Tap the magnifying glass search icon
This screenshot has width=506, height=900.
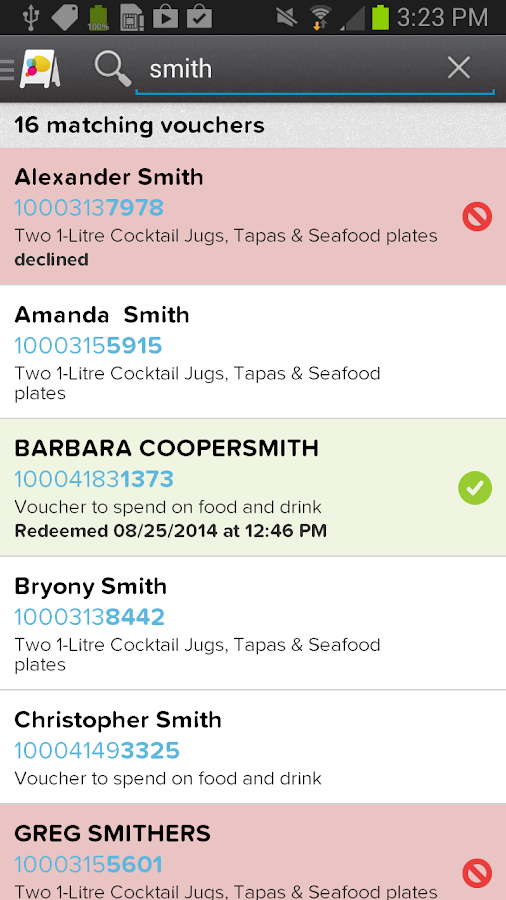coord(112,69)
